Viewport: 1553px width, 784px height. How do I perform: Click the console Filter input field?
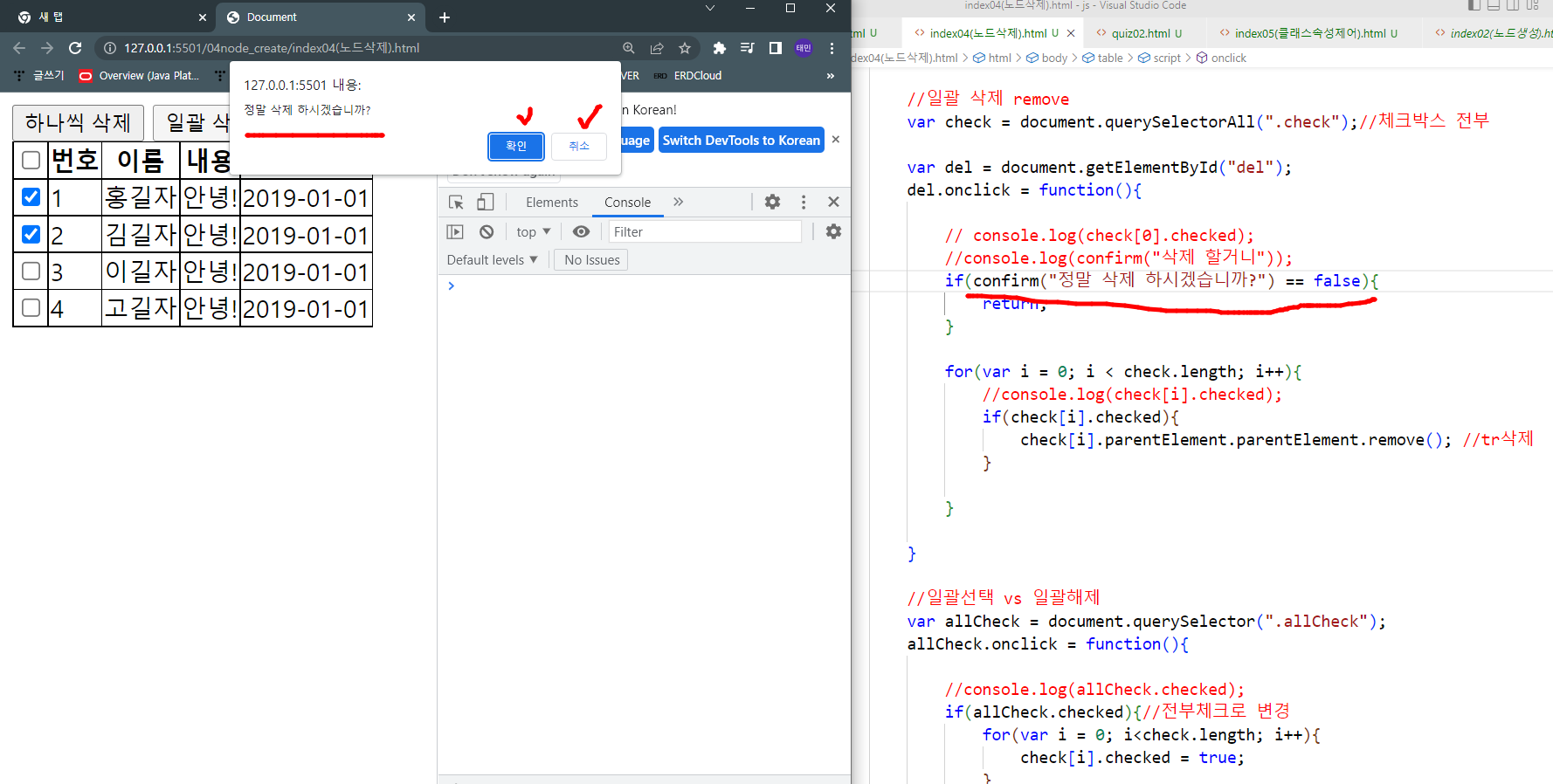[x=704, y=231]
